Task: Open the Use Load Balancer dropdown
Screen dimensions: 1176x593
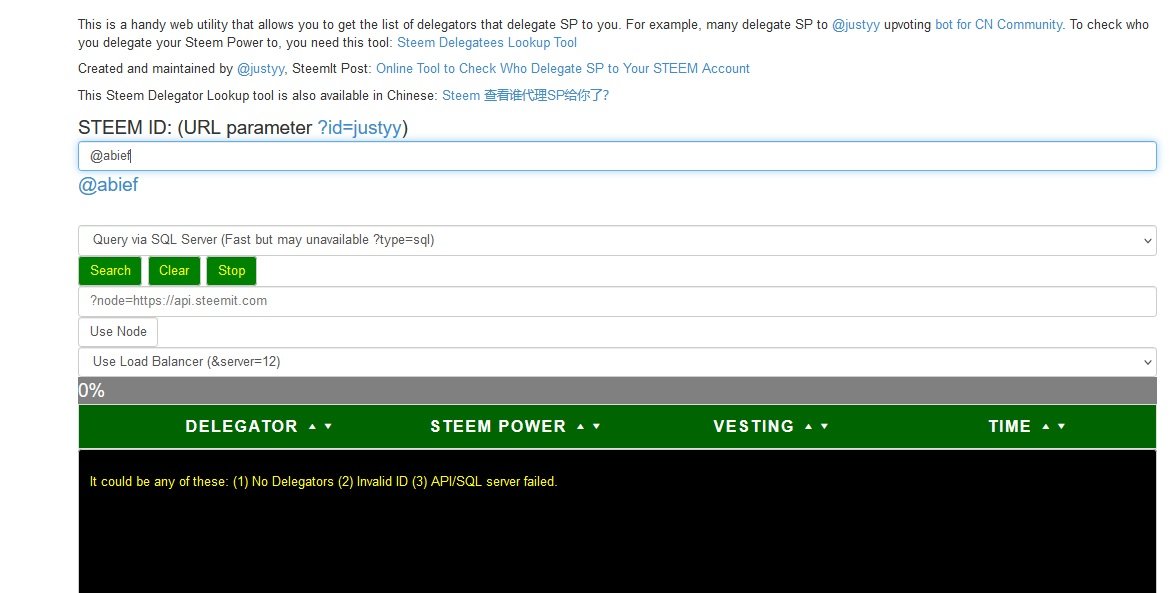Action: (617, 362)
